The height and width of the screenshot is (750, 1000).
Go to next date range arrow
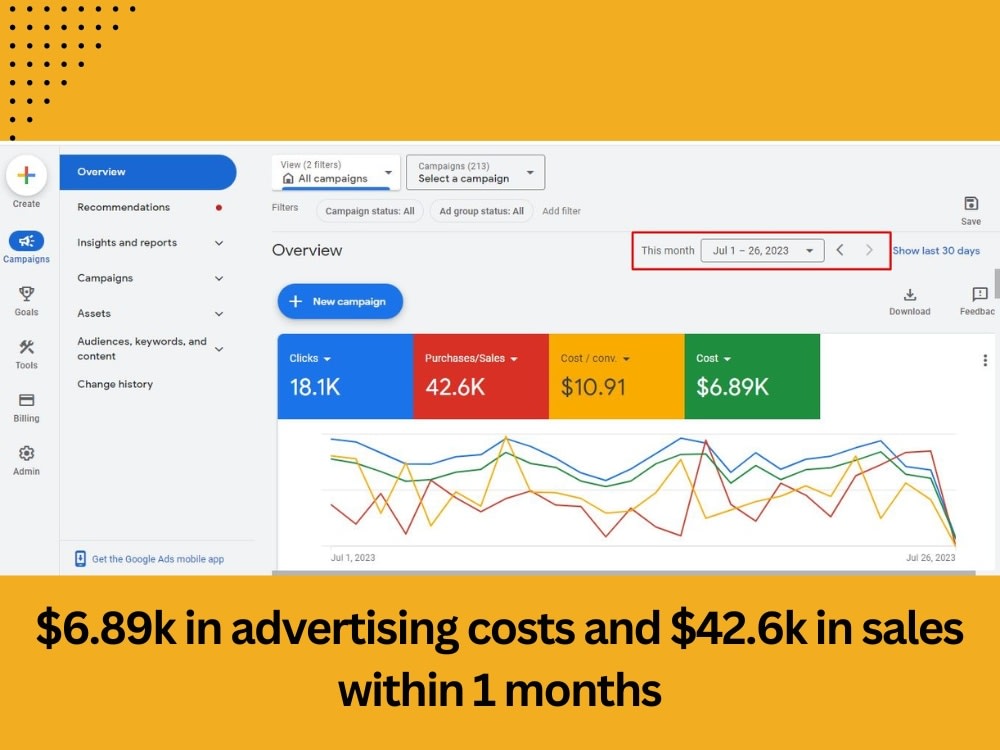coord(869,250)
